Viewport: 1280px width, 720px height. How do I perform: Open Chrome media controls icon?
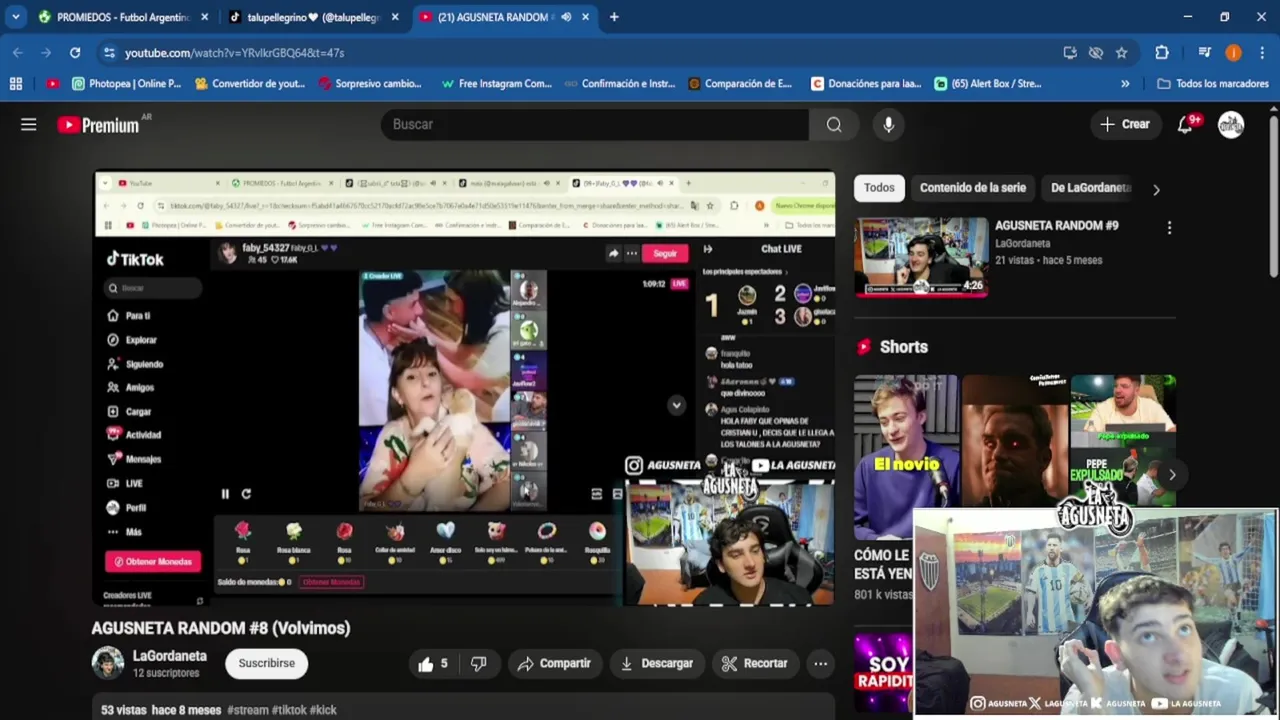point(1205,52)
